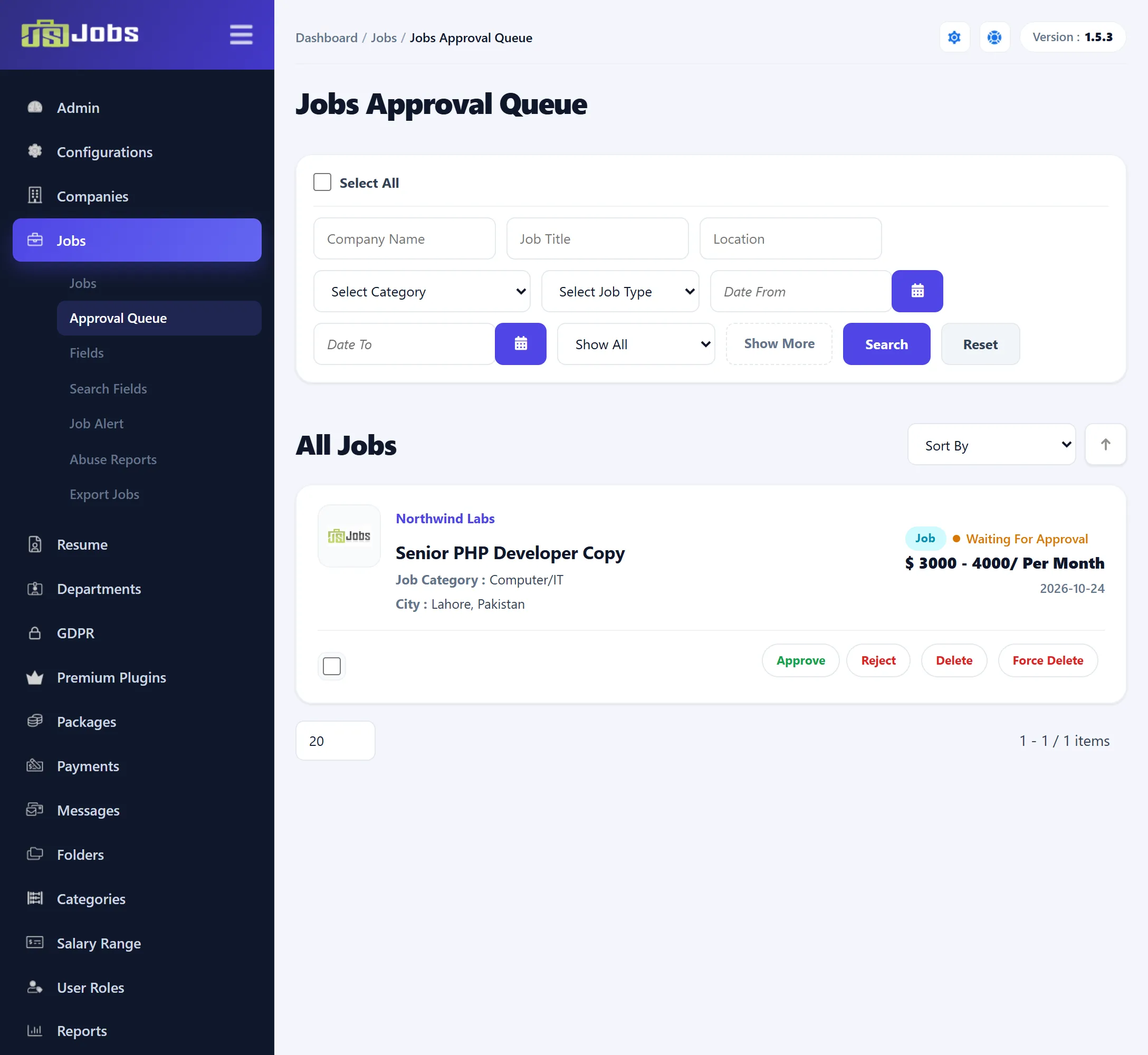Go to Dashboard in the breadcrumb
Screen dimensions: 1148x1055
click(326, 37)
